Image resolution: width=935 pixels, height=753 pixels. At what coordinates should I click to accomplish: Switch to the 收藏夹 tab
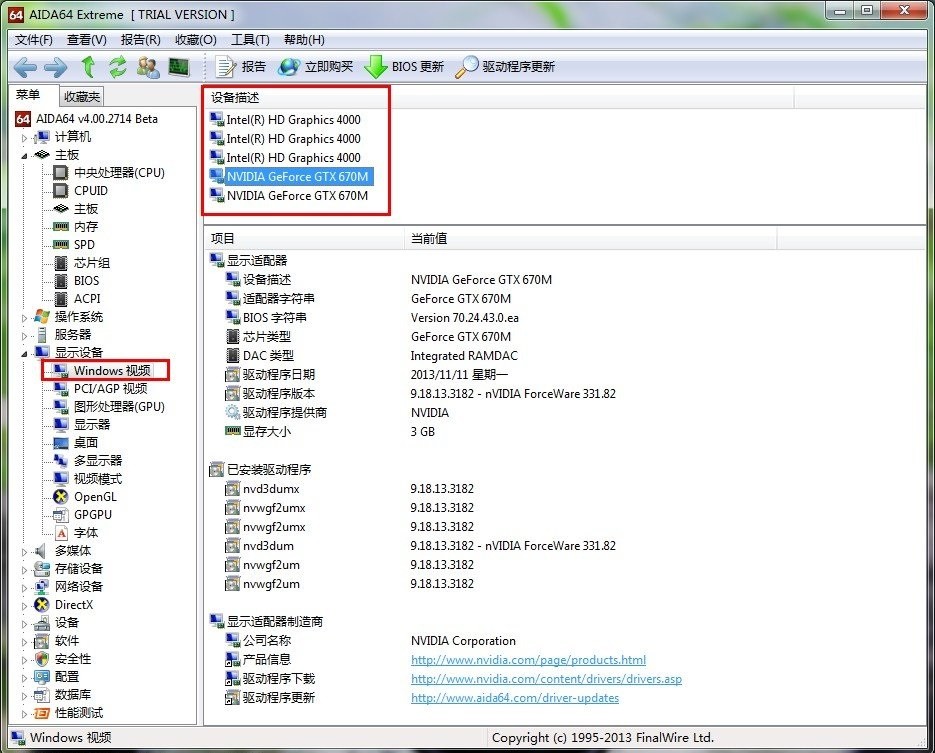click(81, 97)
